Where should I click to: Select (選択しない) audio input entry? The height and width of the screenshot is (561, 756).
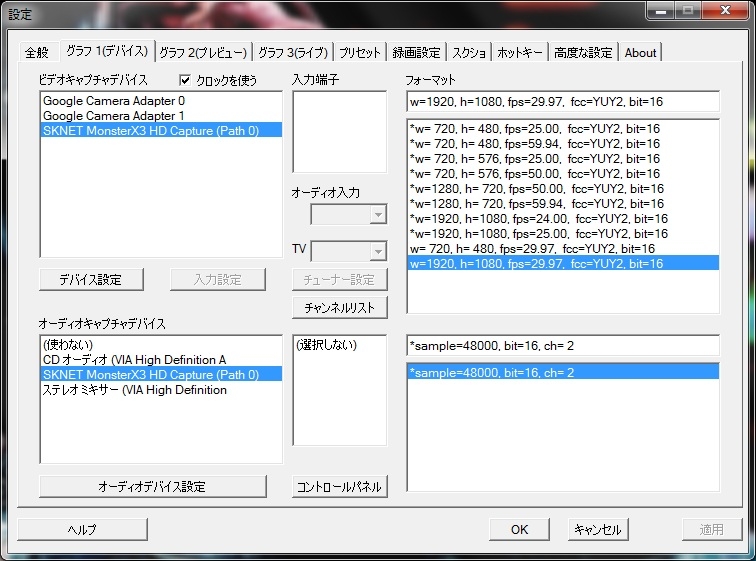pos(339,345)
